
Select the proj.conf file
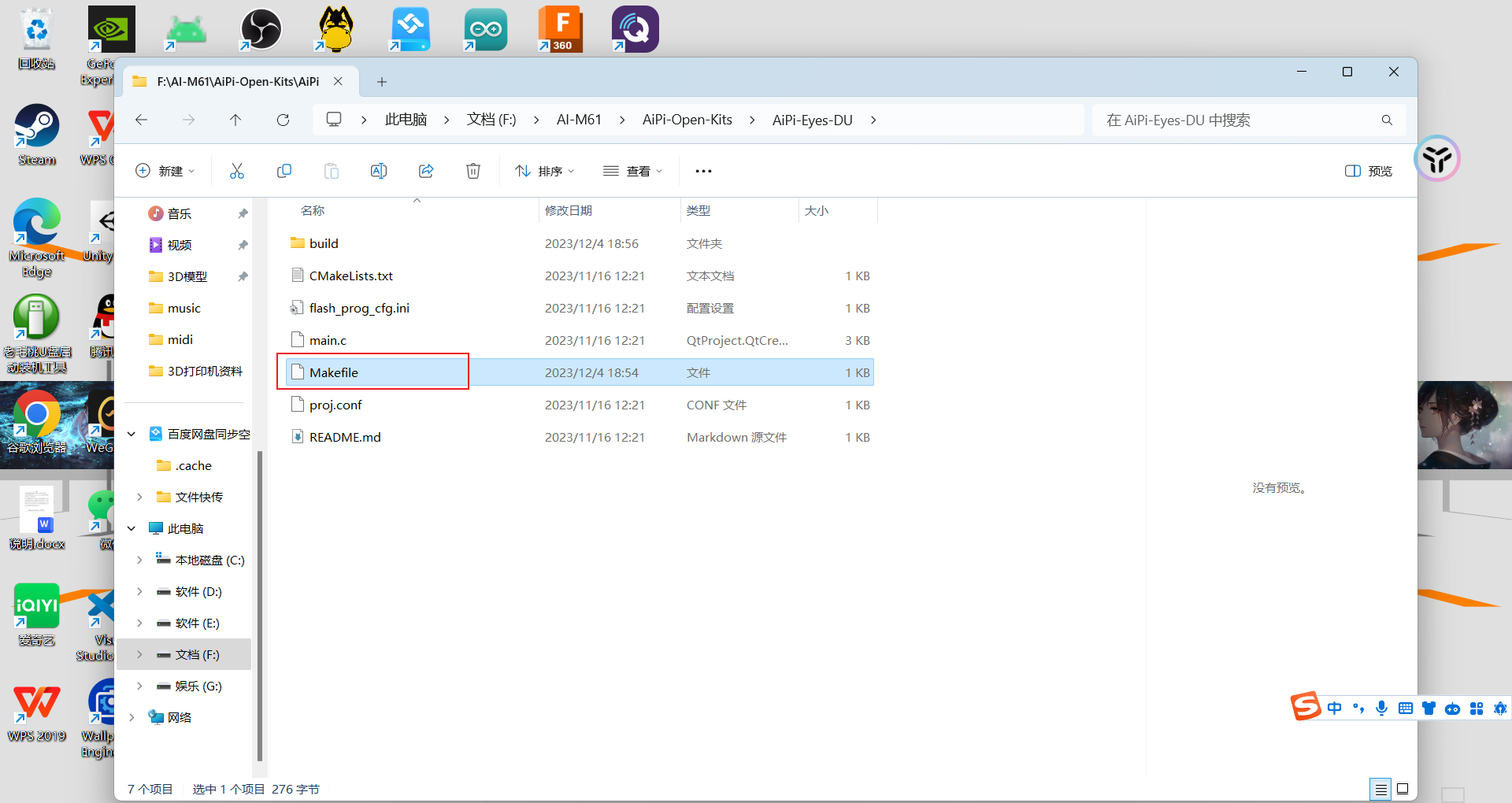coord(579,405)
